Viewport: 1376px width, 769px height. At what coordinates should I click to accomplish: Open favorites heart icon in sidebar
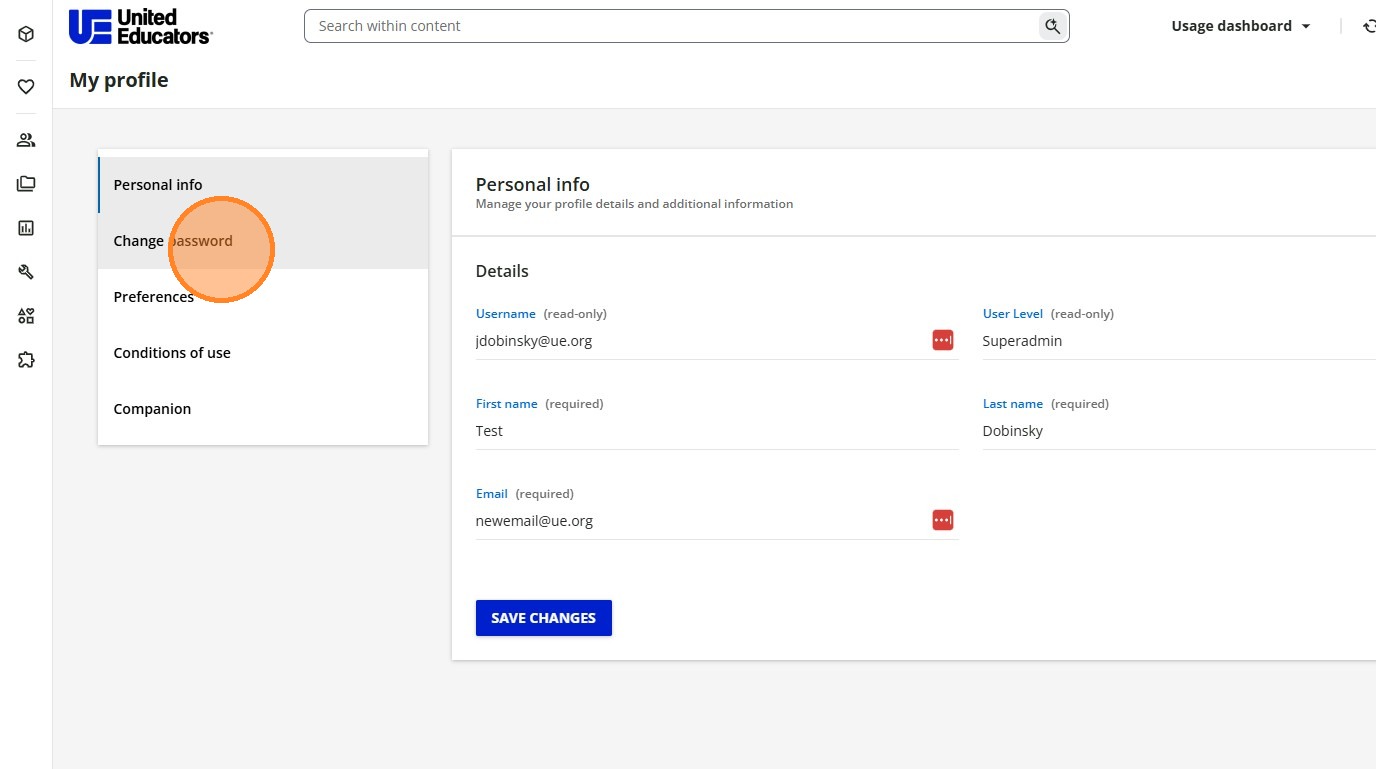(x=26, y=87)
